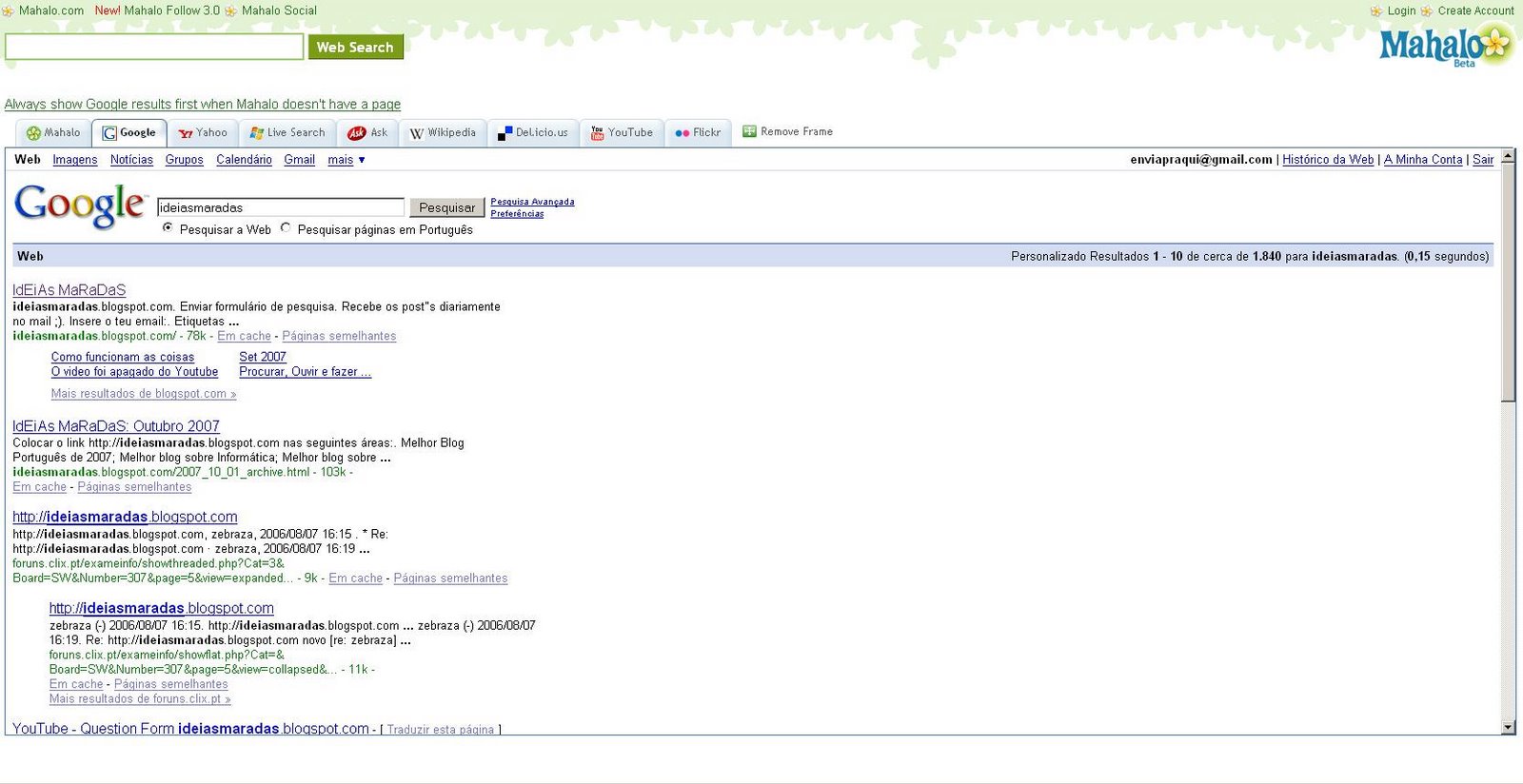The height and width of the screenshot is (784, 1523).
Task: Click Traduzir esta página link
Action: point(441,730)
